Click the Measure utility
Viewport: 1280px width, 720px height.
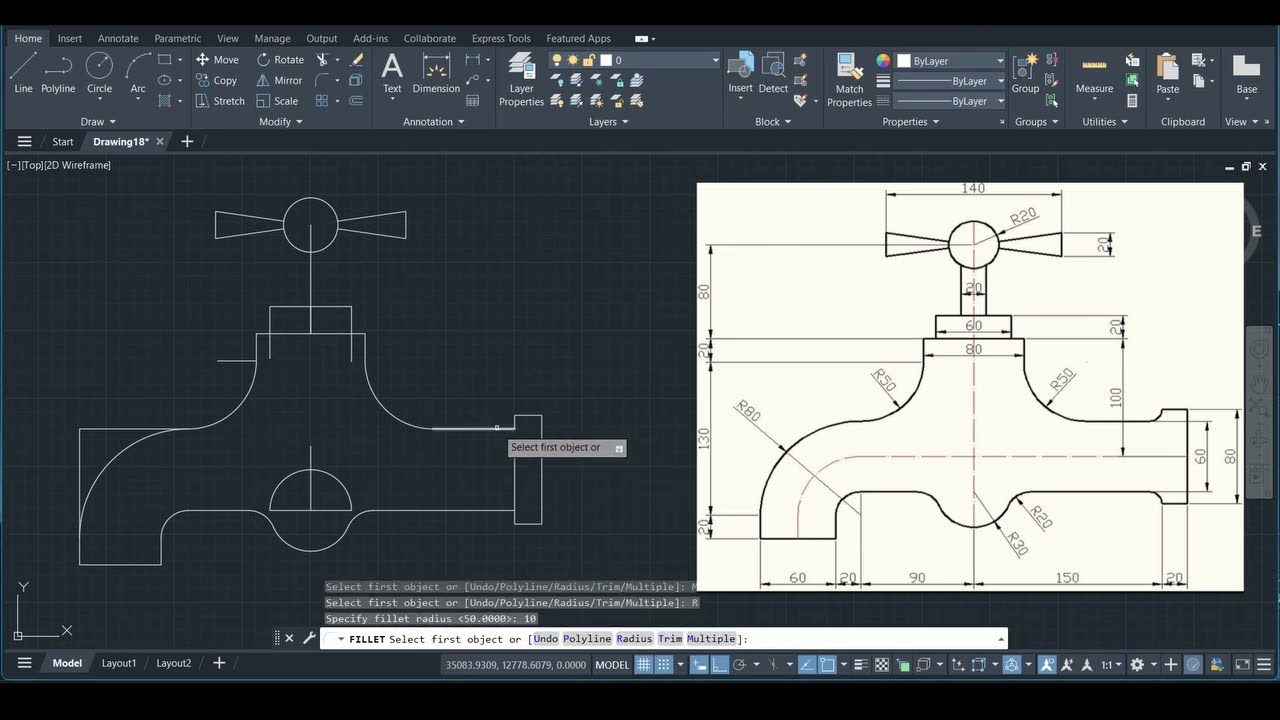point(1094,75)
